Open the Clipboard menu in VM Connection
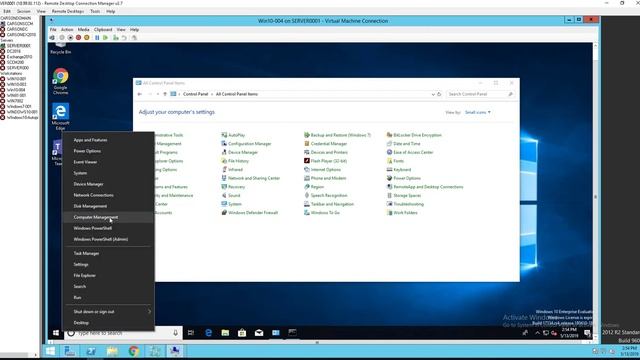Image resolution: width=640 pixels, height=360 pixels. pyautogui.click(x=103, y=30)
